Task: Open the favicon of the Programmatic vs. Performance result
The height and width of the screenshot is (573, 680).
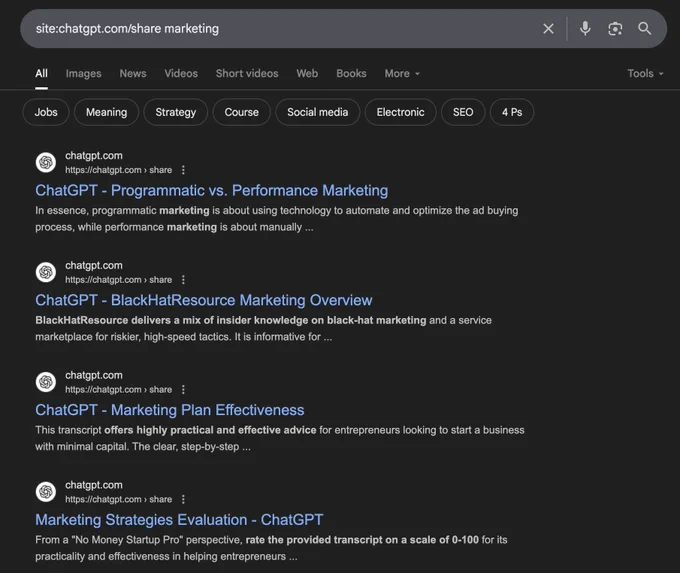Action: [x=46, y=162]
